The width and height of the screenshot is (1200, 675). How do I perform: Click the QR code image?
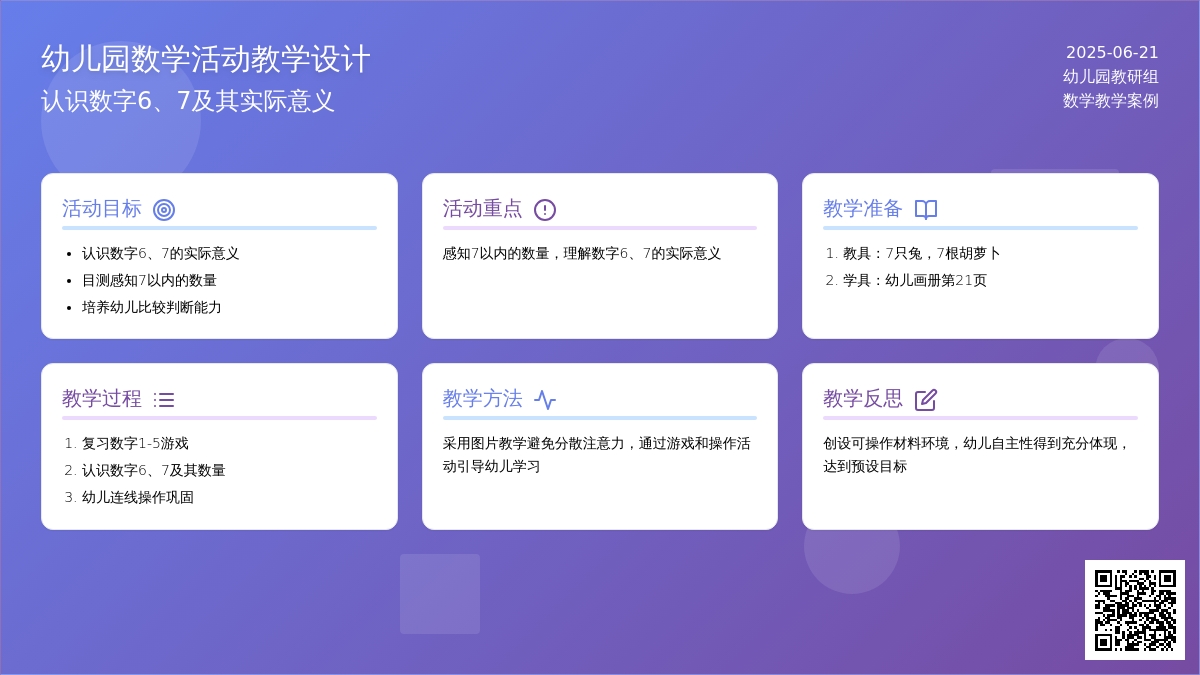click(x=1135, y=610)
